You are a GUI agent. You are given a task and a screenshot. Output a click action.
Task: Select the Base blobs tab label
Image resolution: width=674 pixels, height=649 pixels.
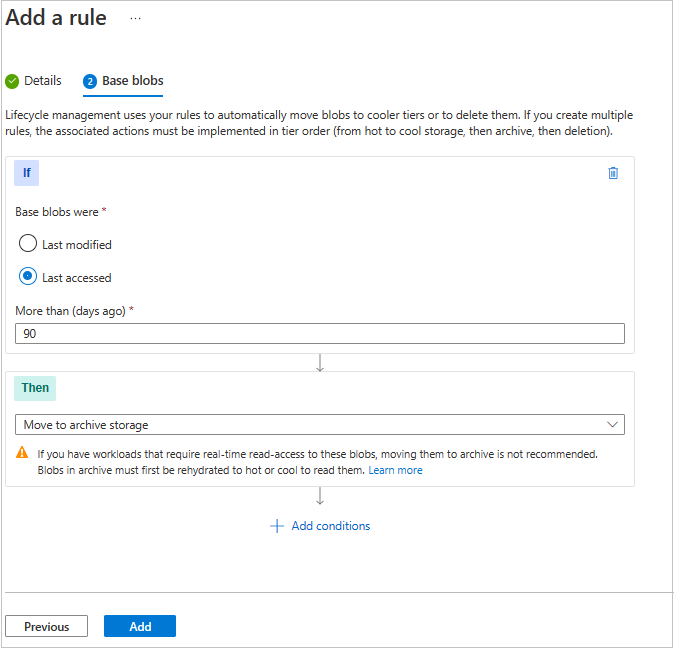[x=133, y=81]
